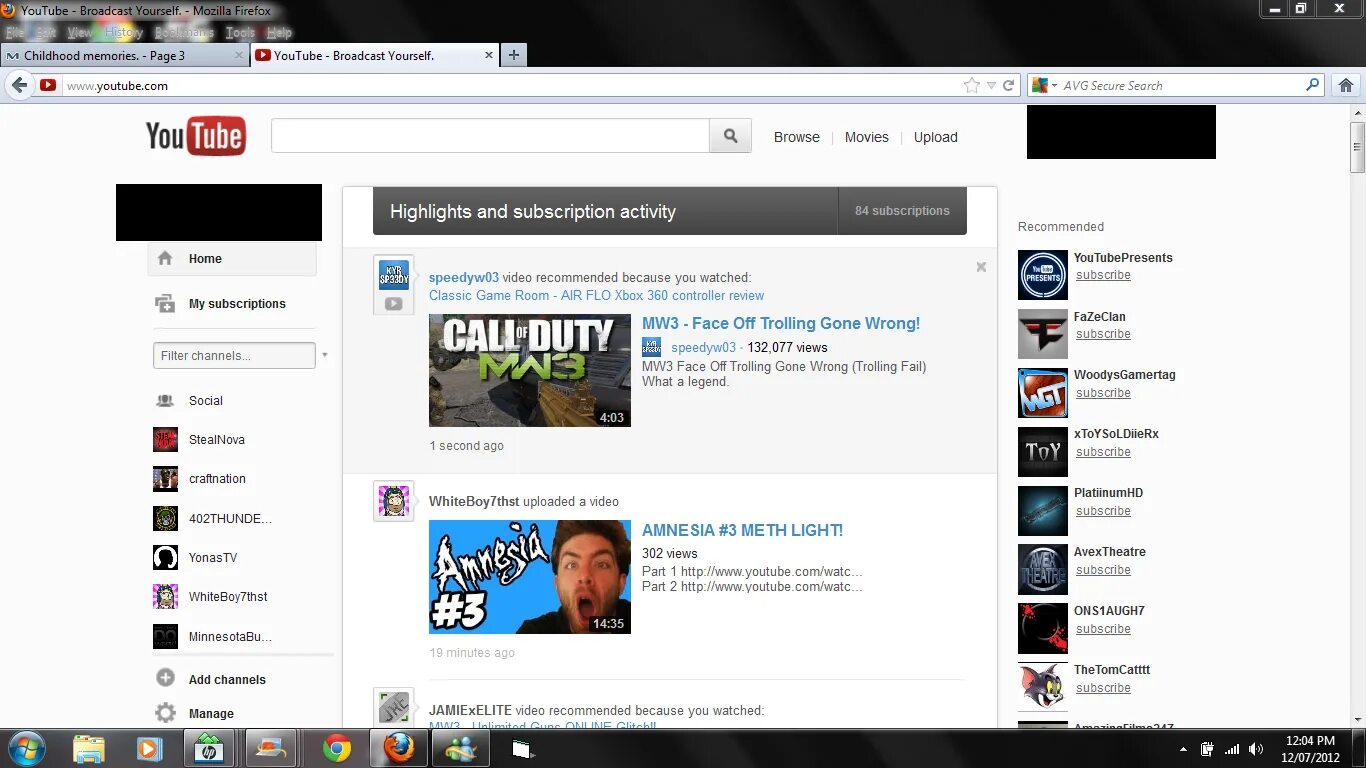Screen dimensions: 1366x768
Task: Open Manage settings gear
Action: click(166, 713)
